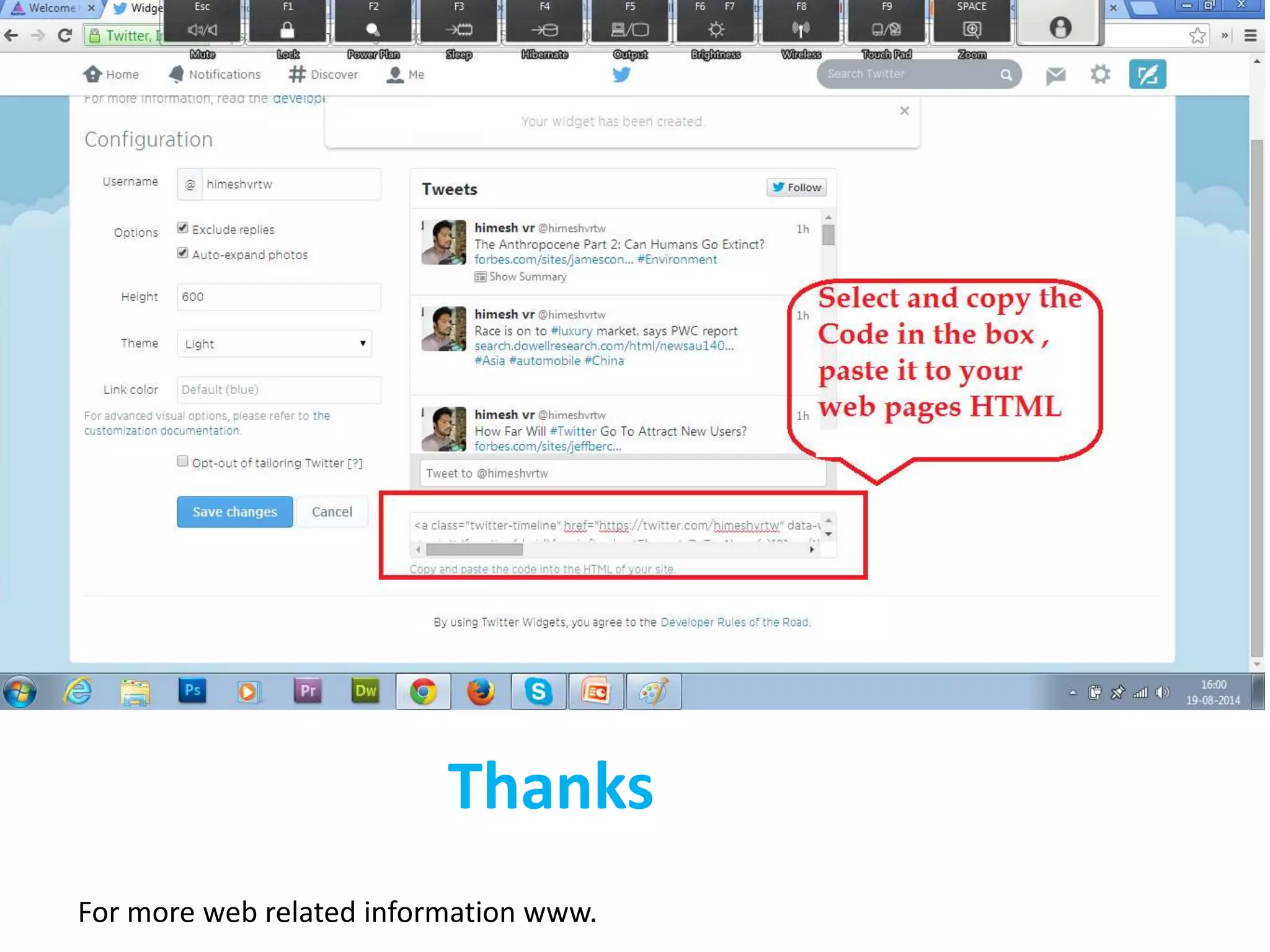Click the search magnifier icon

pyautogui.click(x=1006, y=75)
